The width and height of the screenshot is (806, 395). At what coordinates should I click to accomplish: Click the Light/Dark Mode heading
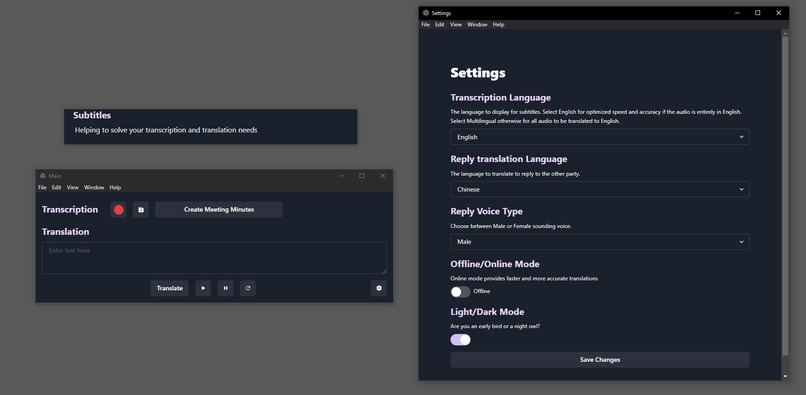[x=487, y=312]
